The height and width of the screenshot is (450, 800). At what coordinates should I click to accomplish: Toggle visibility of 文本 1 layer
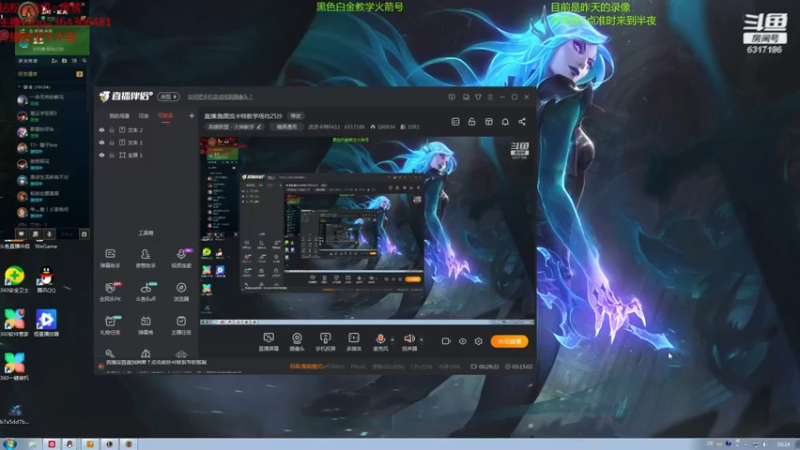pyautogui.click(x=102, y=142)
